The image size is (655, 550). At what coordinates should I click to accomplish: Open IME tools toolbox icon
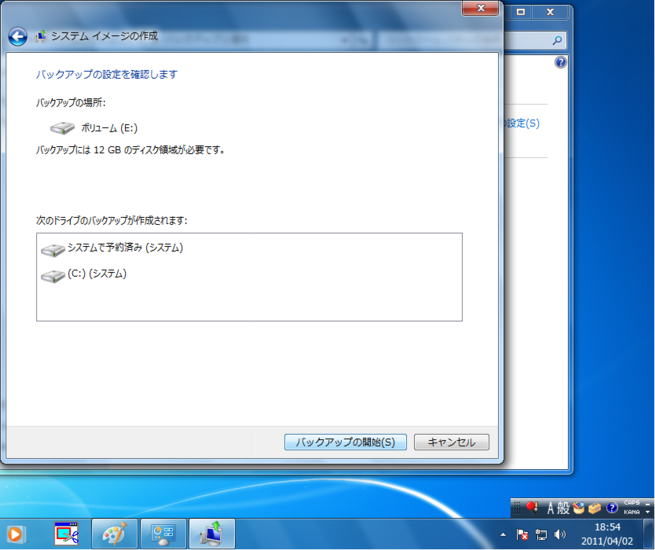tap(595, 508)
